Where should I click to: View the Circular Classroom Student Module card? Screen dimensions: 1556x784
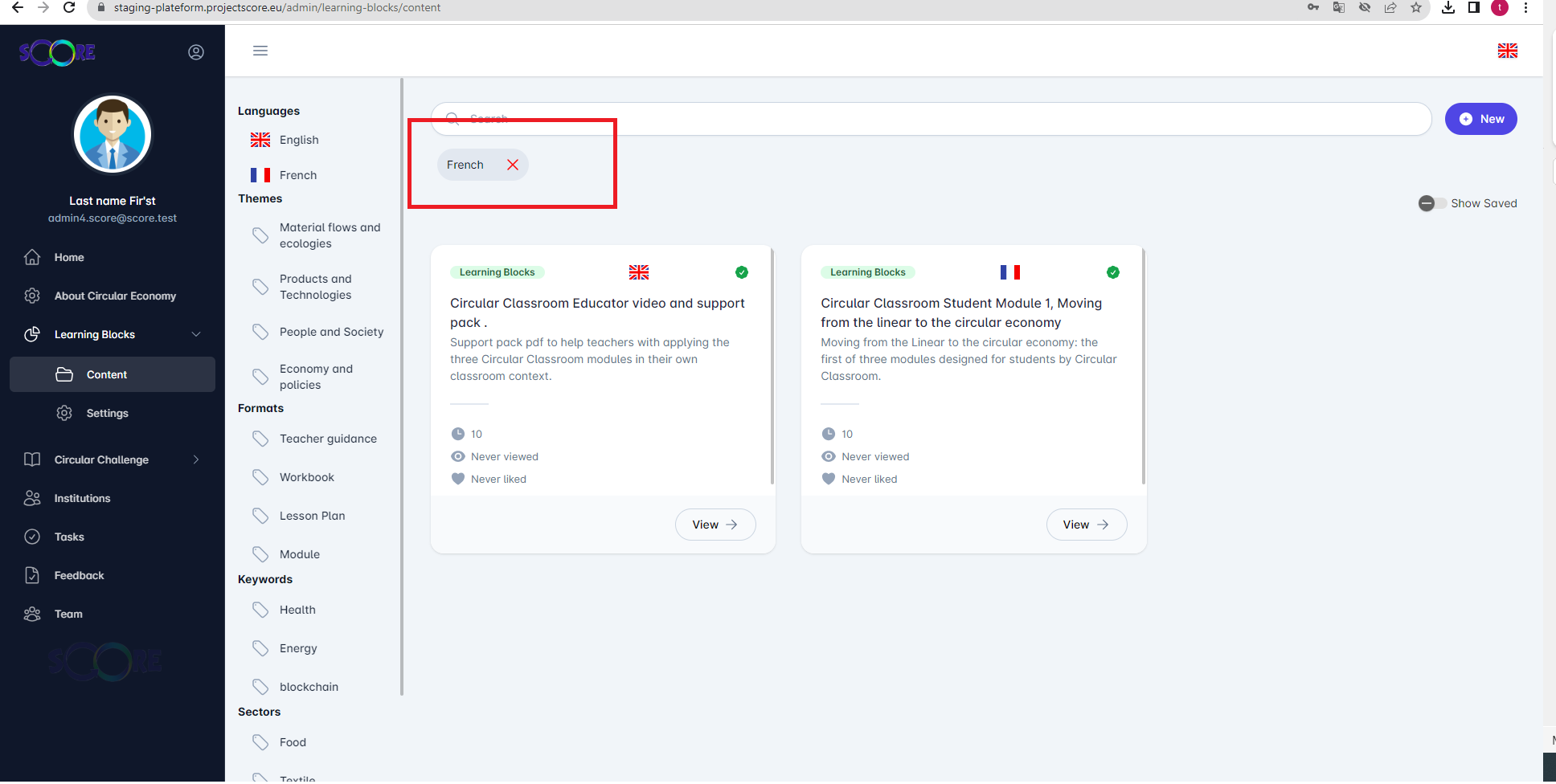[x=1086, y=525]
